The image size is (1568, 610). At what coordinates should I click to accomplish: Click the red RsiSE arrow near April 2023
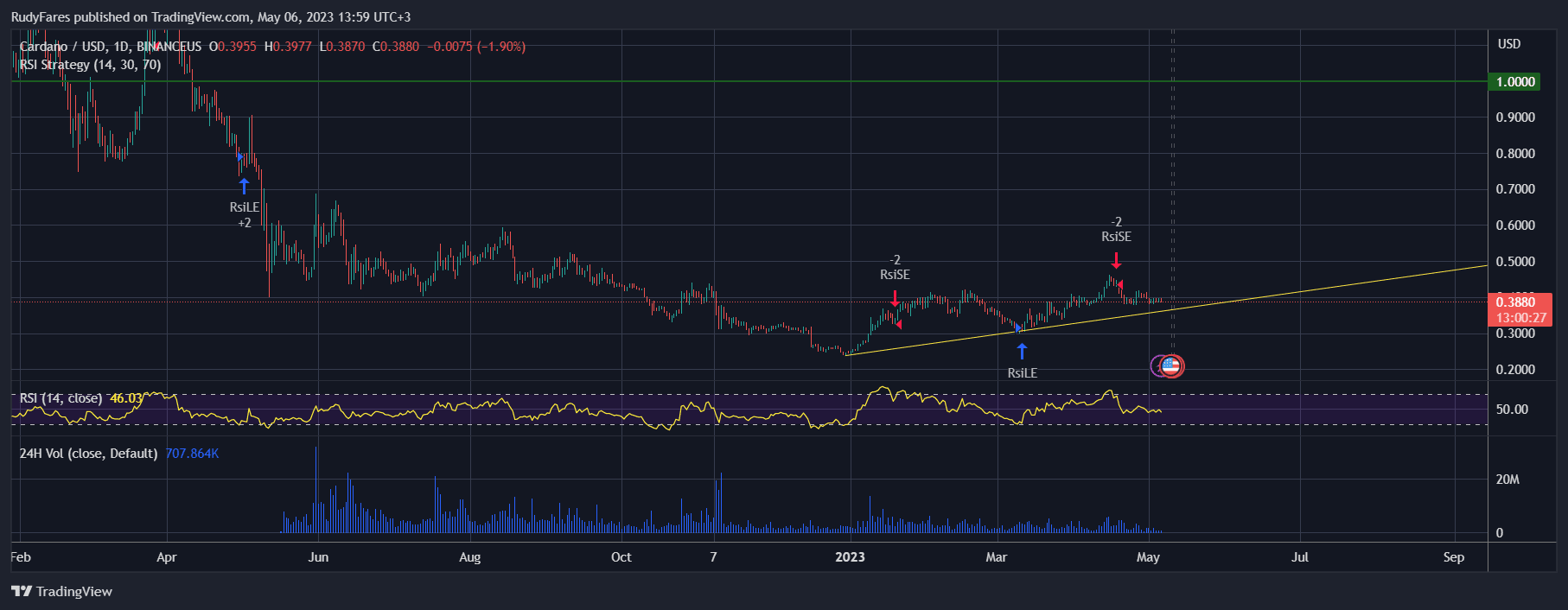[1116, 260]
